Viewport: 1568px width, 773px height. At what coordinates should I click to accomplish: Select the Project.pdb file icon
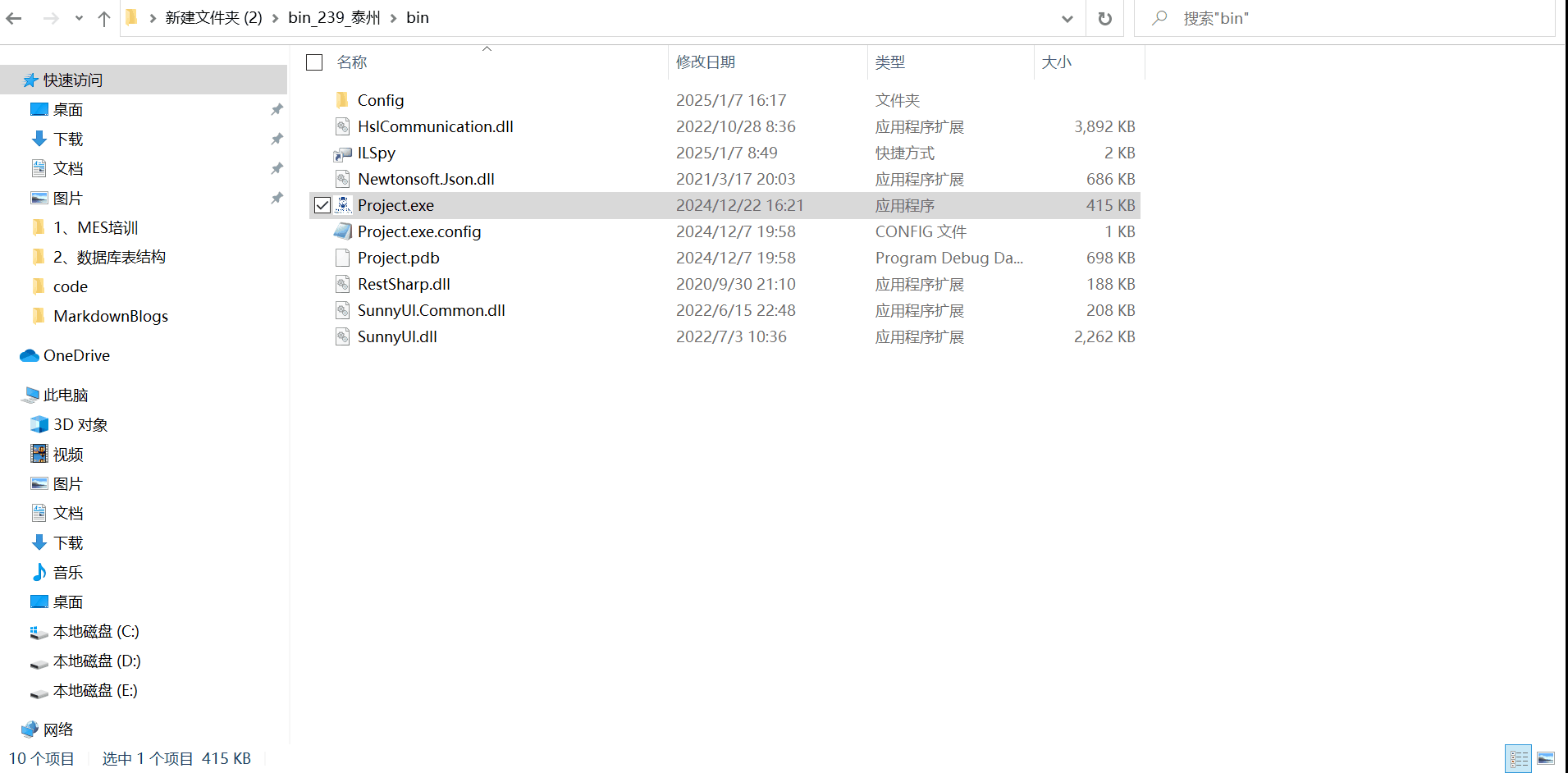[343, 258]
